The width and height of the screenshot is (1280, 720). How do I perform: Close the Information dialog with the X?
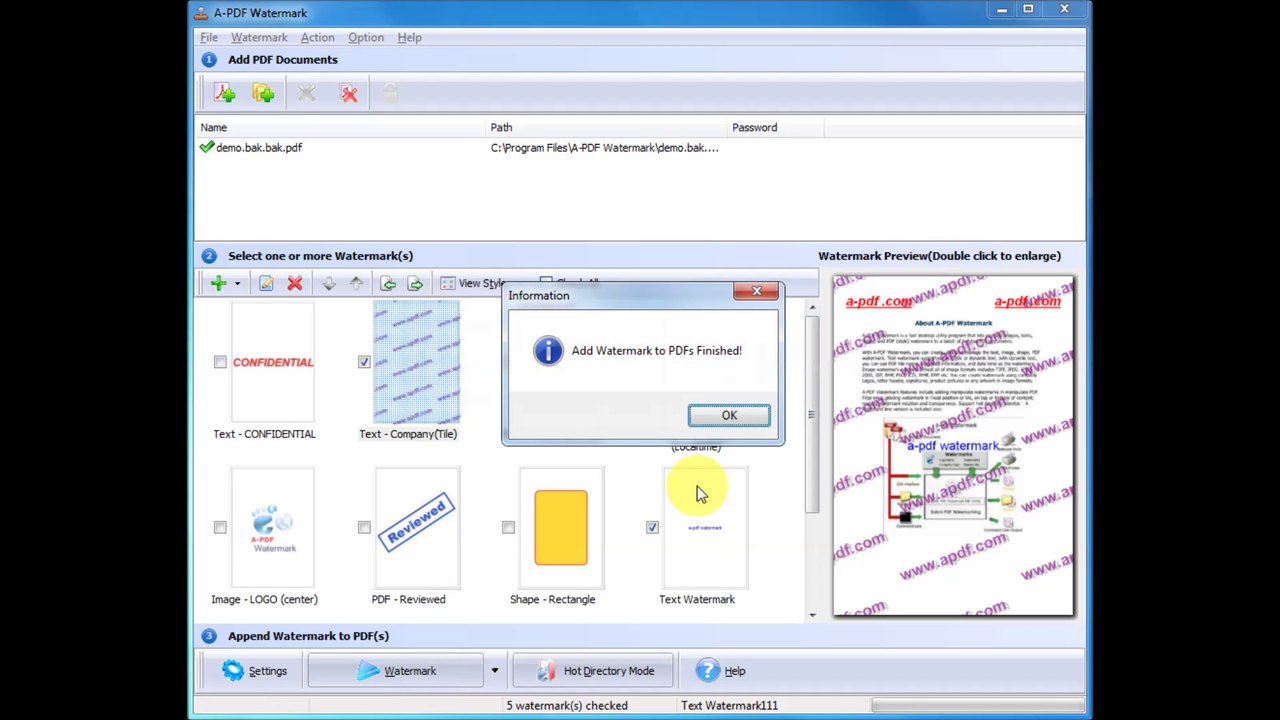756,291
